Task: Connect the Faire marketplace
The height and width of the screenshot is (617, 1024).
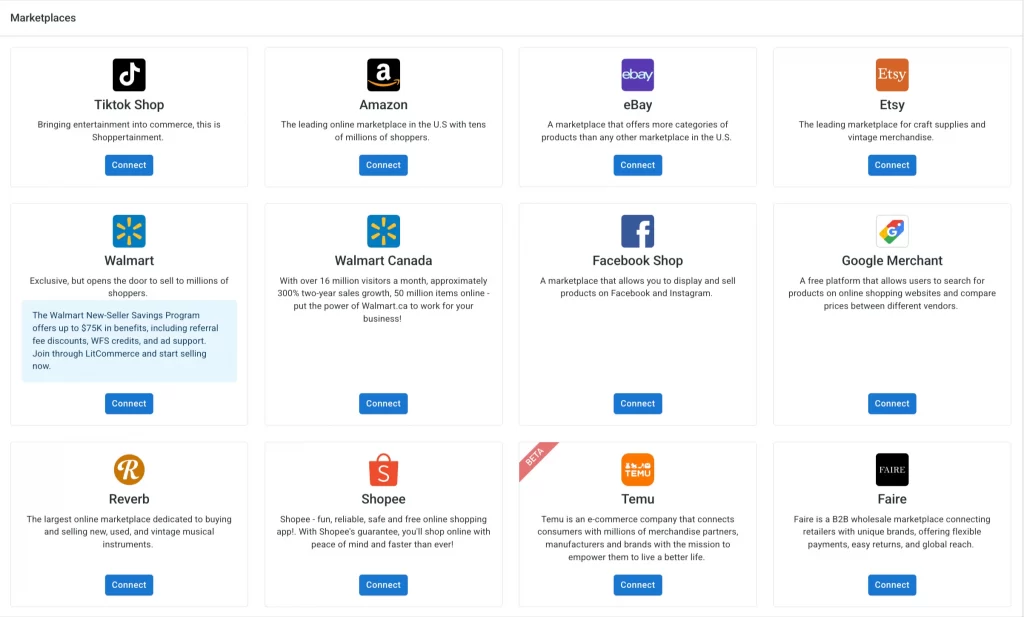Action: [892, 585]
